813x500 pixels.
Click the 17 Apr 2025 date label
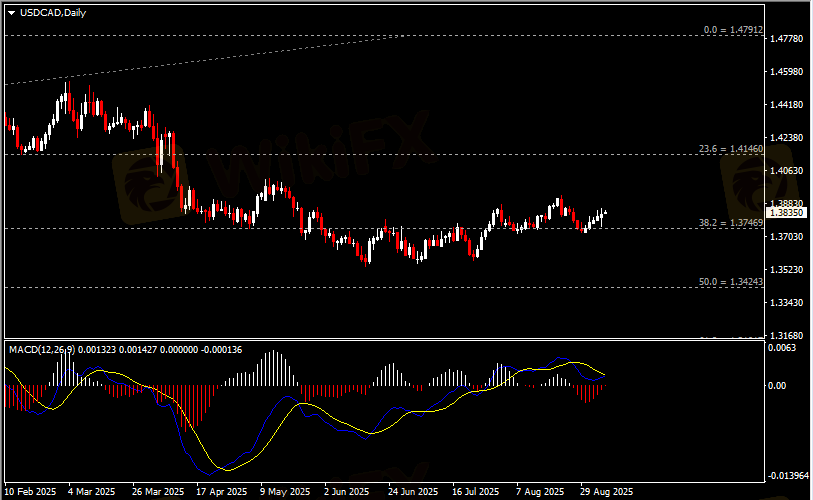coord(222,491)
